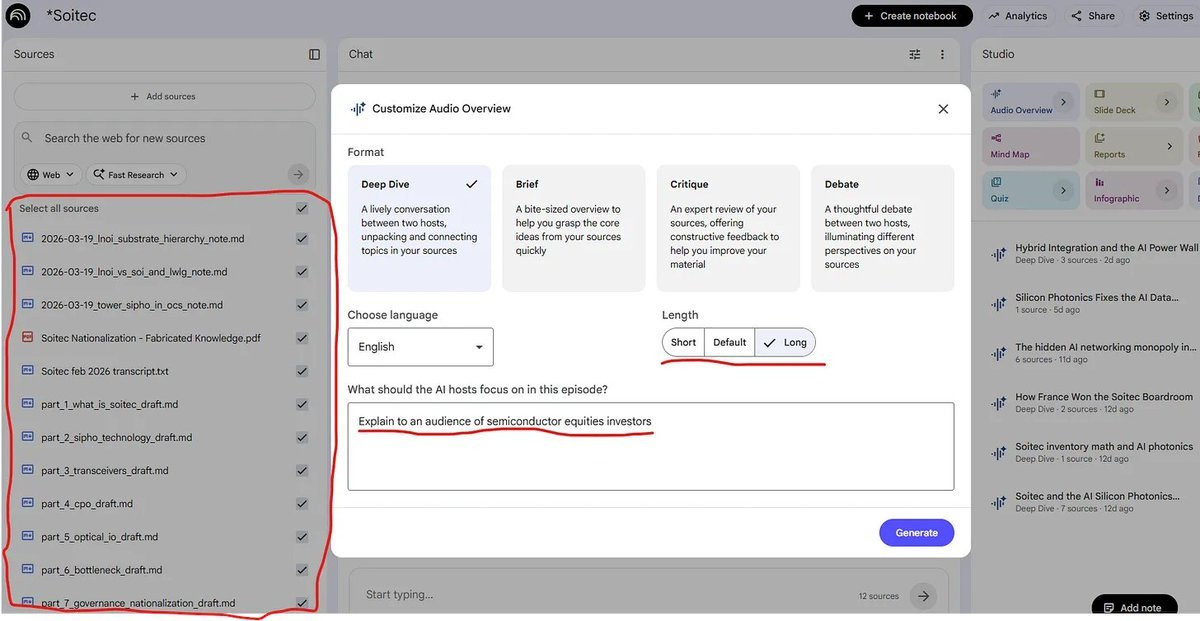Click the Share button
1200x621 pixels.
pyautogui.click(x=1093, y=16)
